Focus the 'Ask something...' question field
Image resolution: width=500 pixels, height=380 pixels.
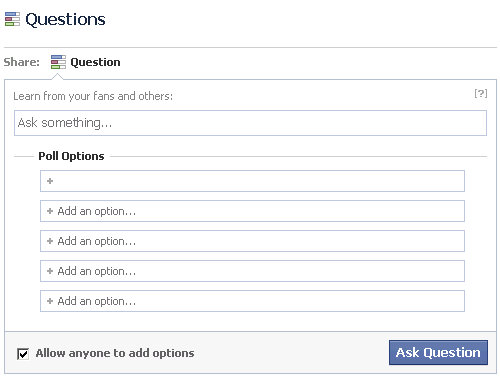tap(250, 123)
